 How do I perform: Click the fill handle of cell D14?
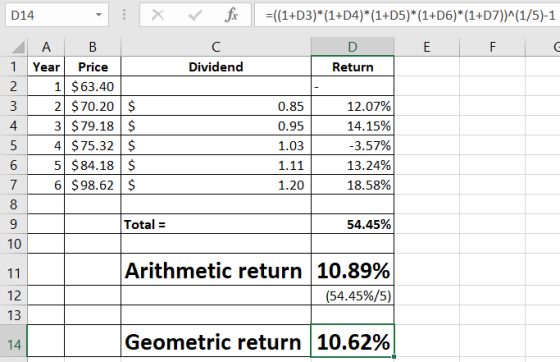coord(394,356)
